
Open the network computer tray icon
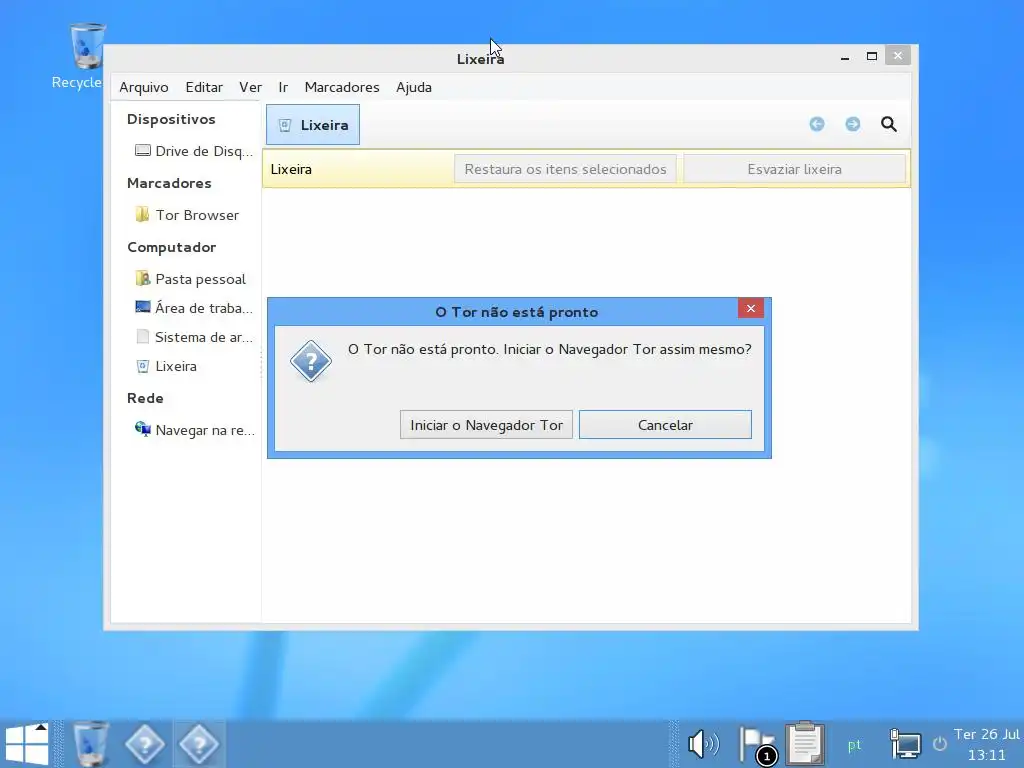pyautogui.click(x=905, y=744)
